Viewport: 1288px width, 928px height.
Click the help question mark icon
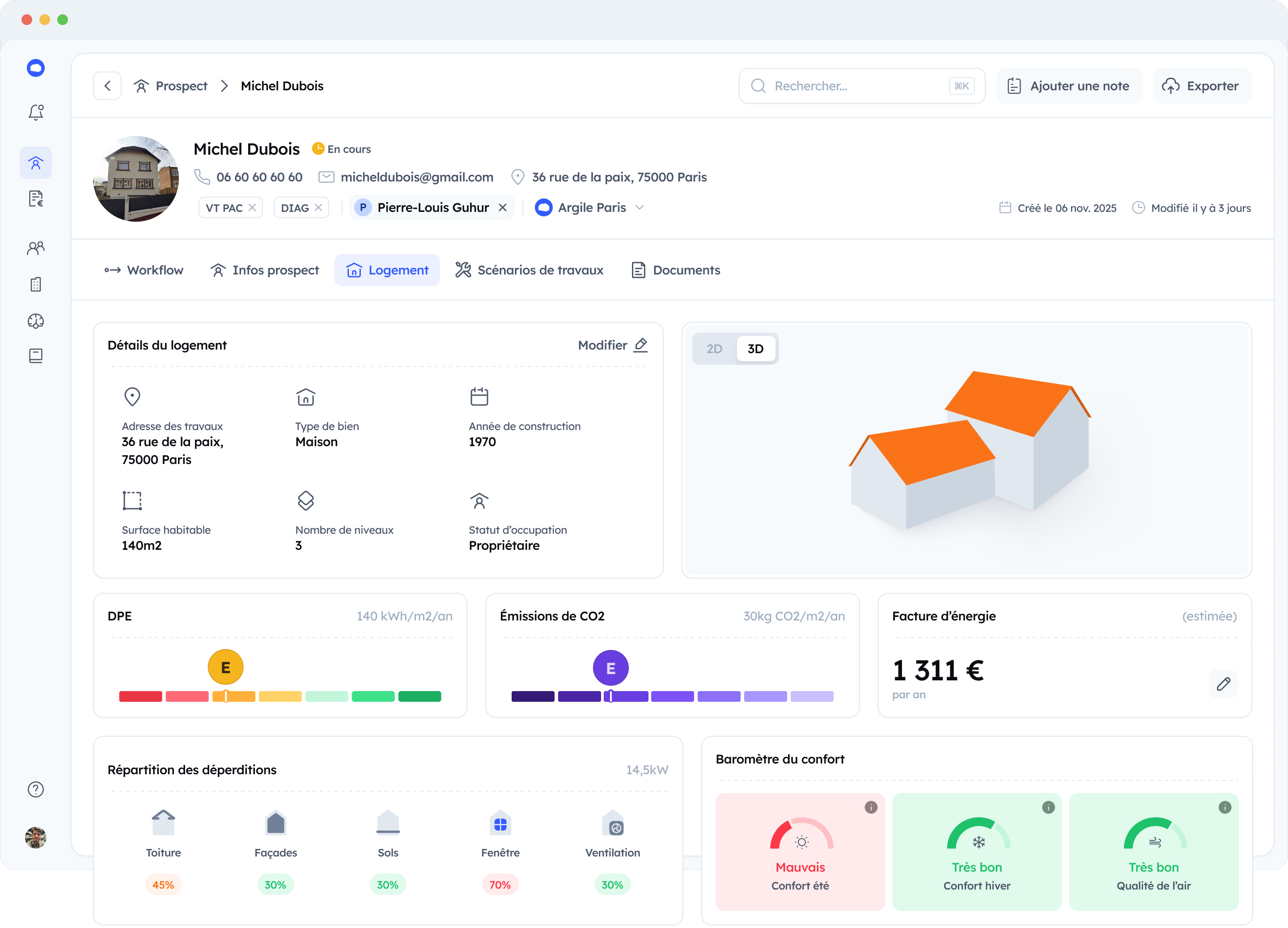[x=36, y=789]
